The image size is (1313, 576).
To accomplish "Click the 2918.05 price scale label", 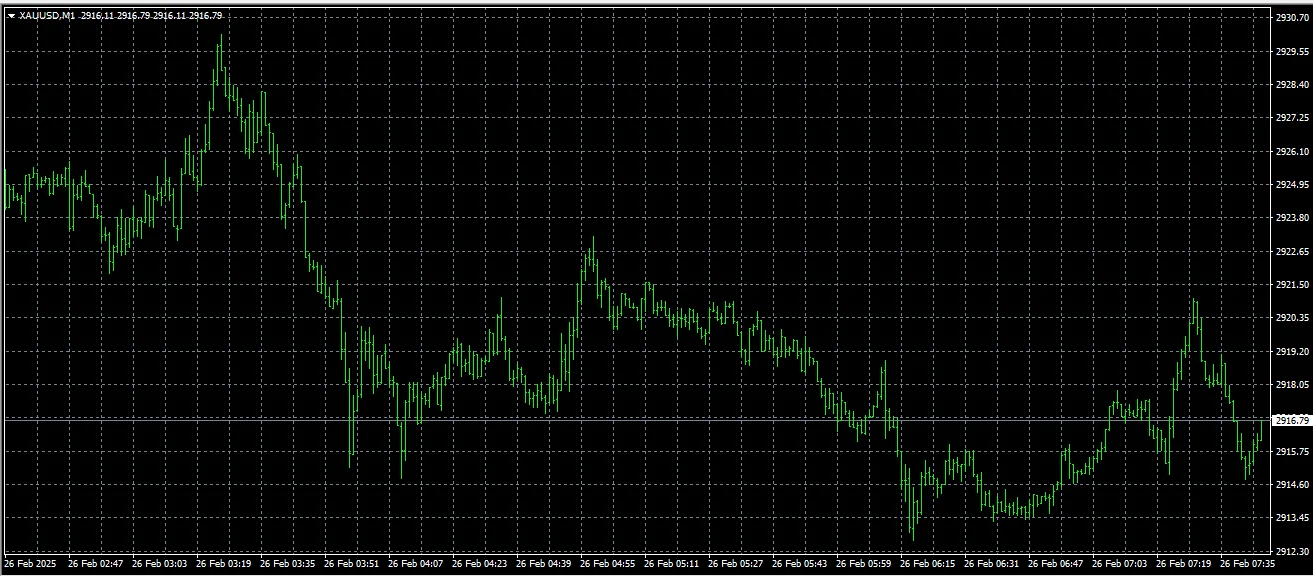I will (x=1293, y=385).
